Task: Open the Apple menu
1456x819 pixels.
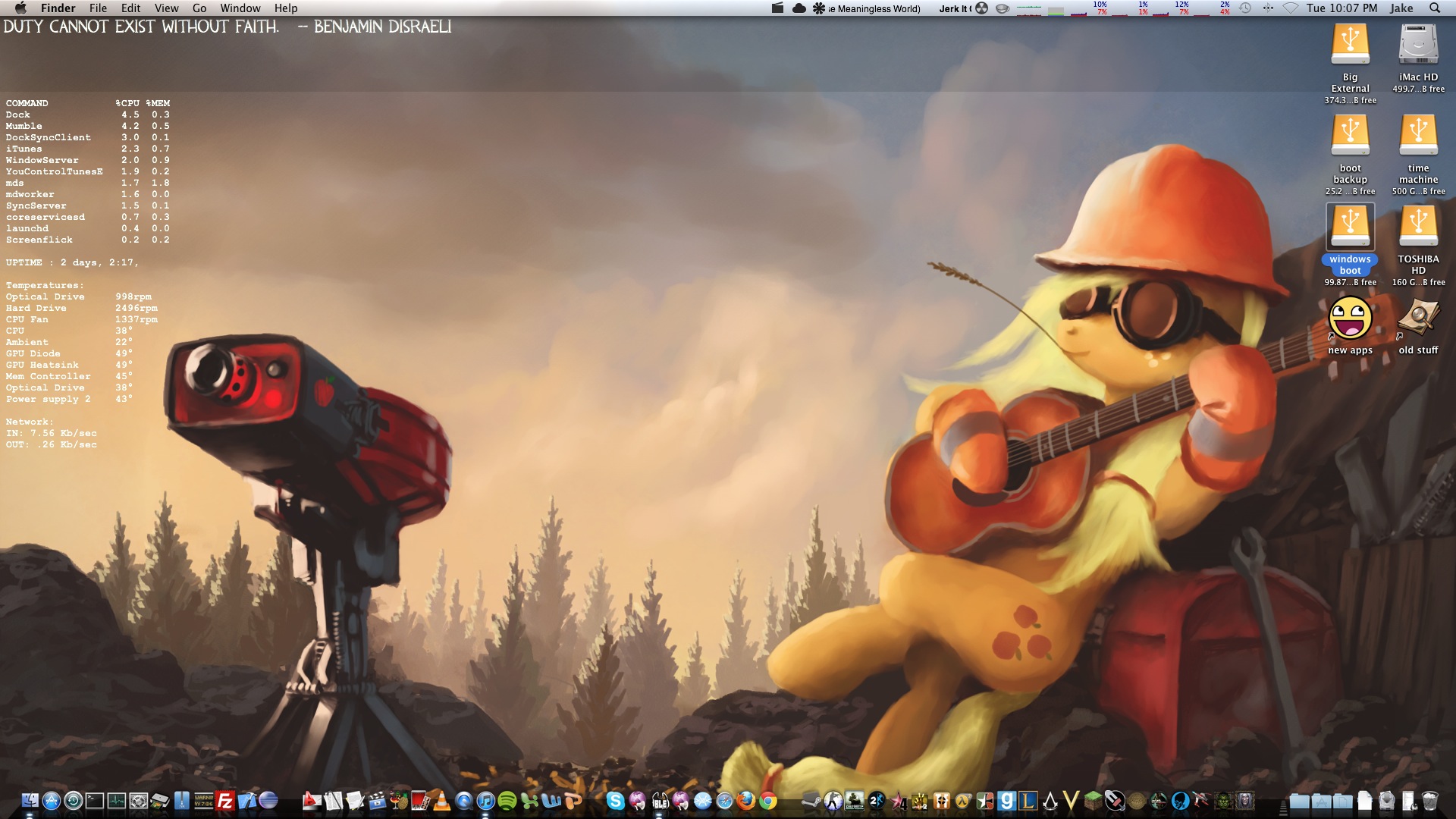Action: [20, 8]
